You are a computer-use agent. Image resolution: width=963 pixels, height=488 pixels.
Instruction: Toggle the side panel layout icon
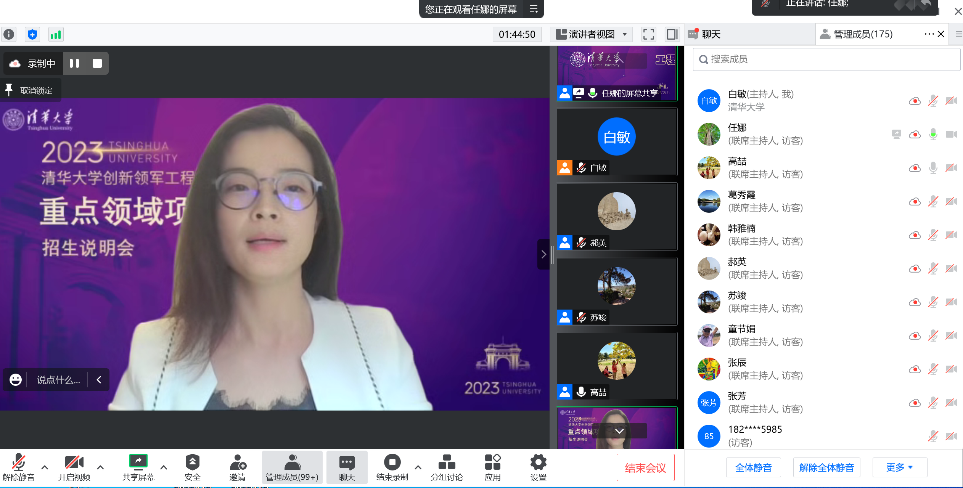pyautogui.click(x=673, y=34)
